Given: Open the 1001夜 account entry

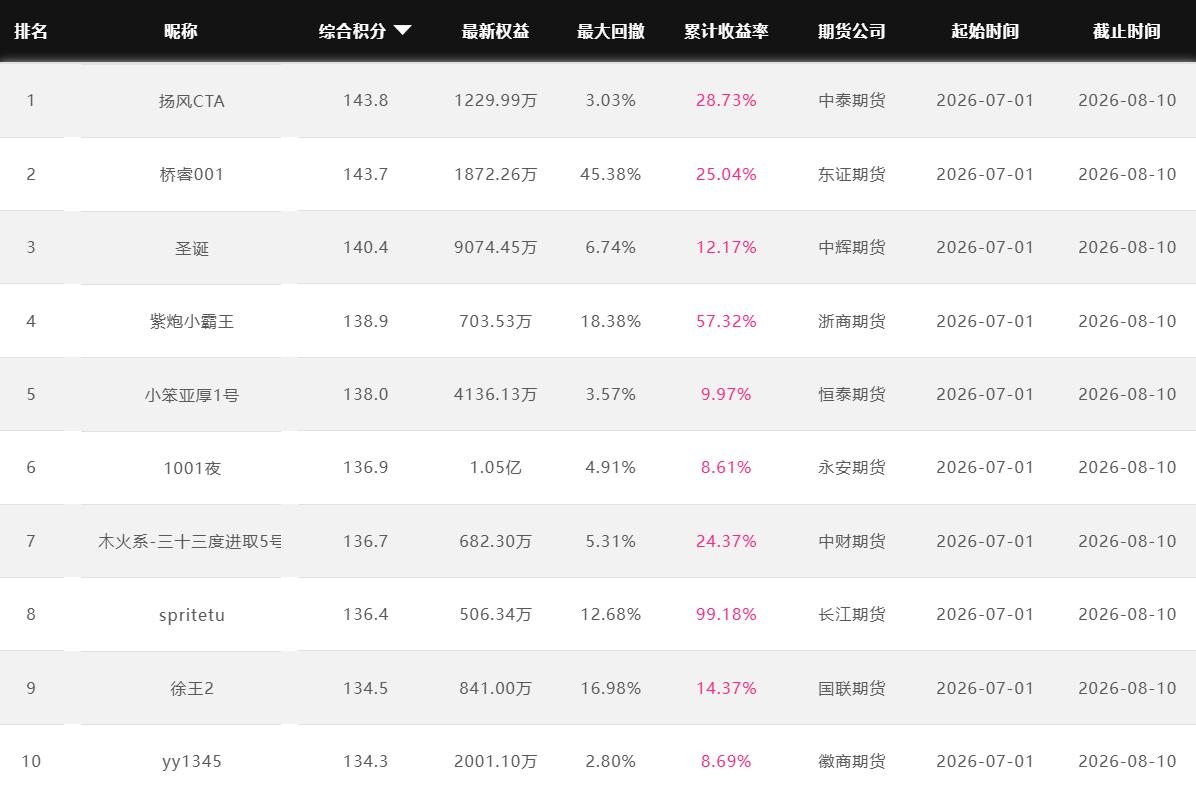Looking at the screenshot, I should [191, 468].
